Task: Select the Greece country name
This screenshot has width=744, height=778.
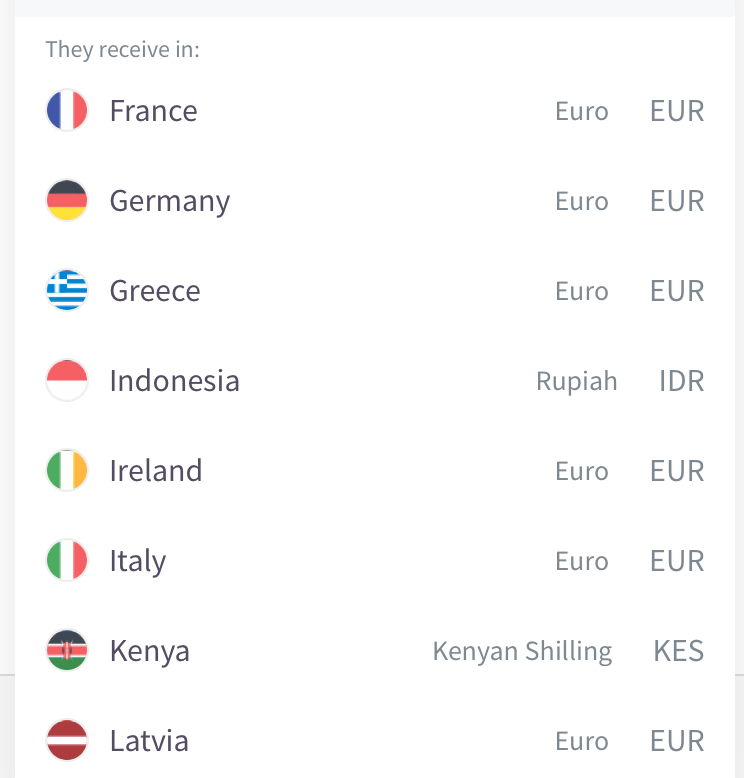Action: point(155,291)
